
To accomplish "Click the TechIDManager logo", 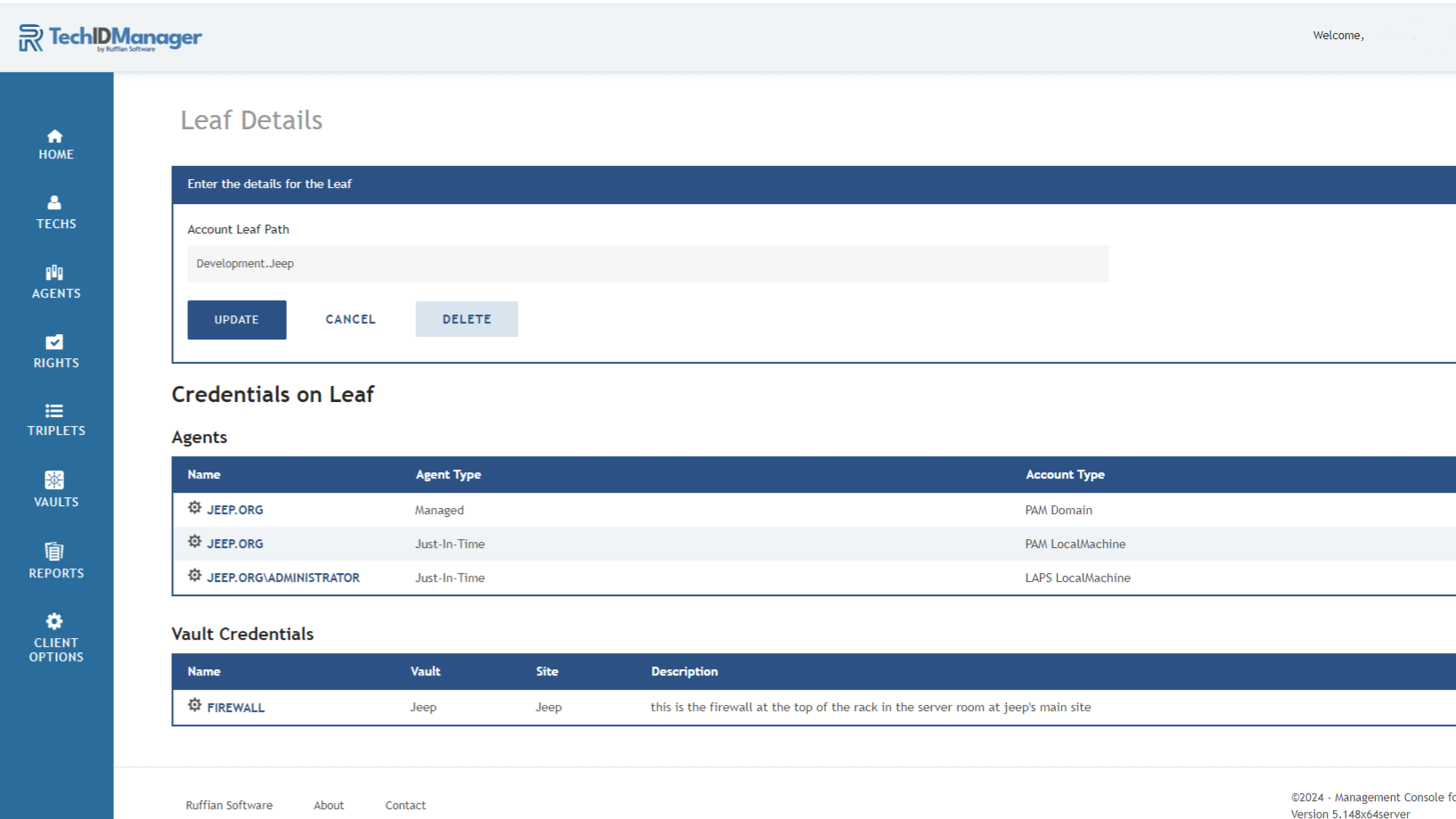I will (110, 37).
